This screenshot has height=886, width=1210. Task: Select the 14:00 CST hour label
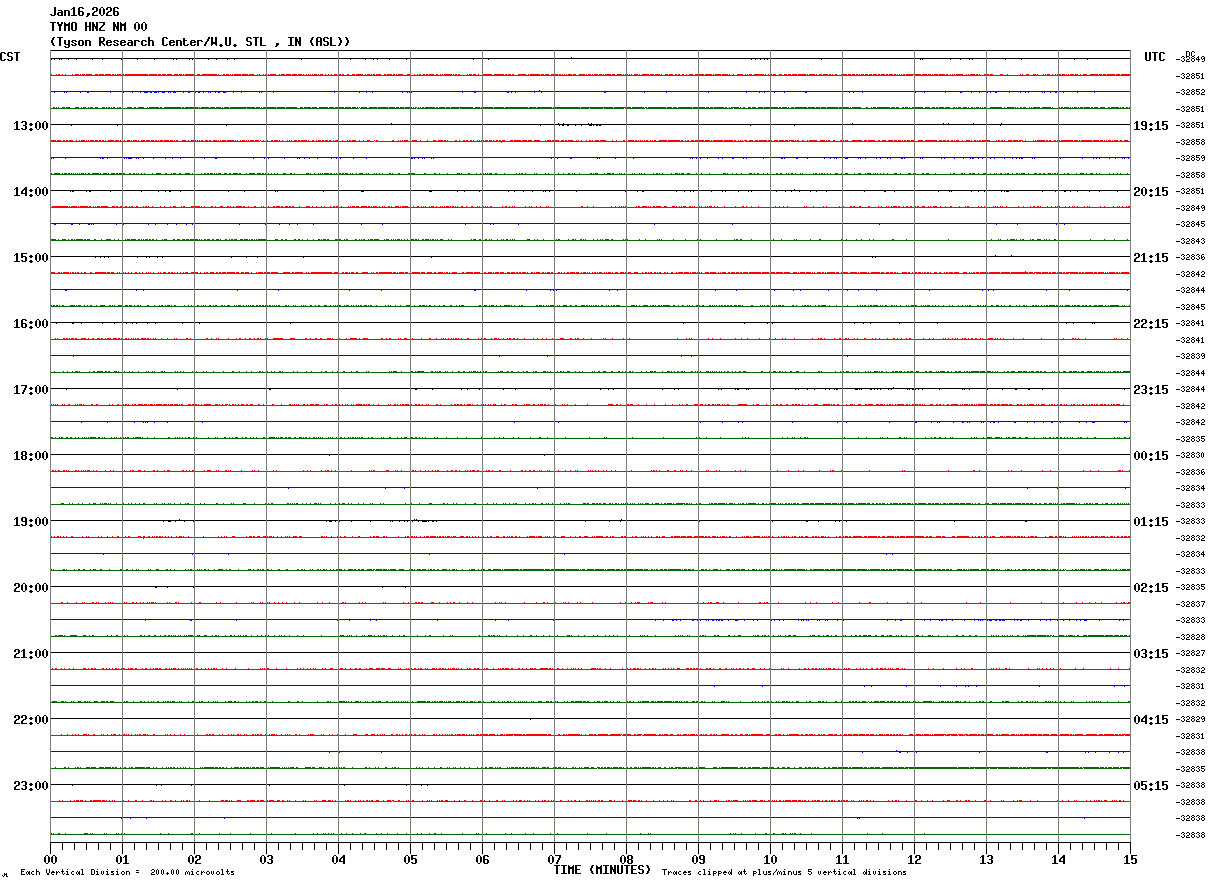30,192
